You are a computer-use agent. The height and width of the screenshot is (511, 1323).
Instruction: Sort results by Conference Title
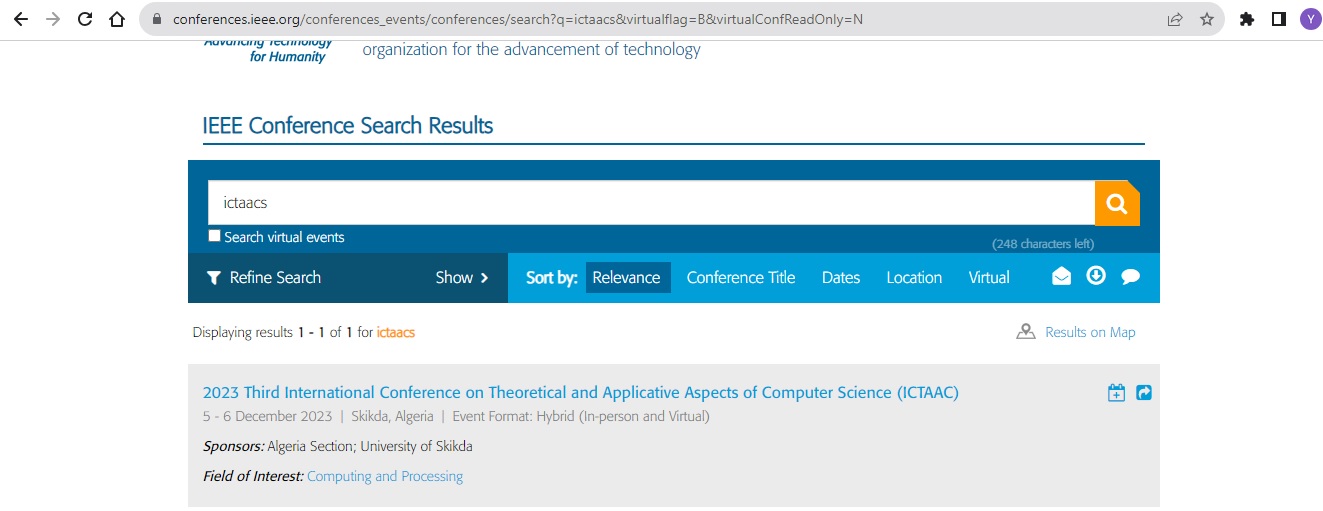(x=741, y=278)
